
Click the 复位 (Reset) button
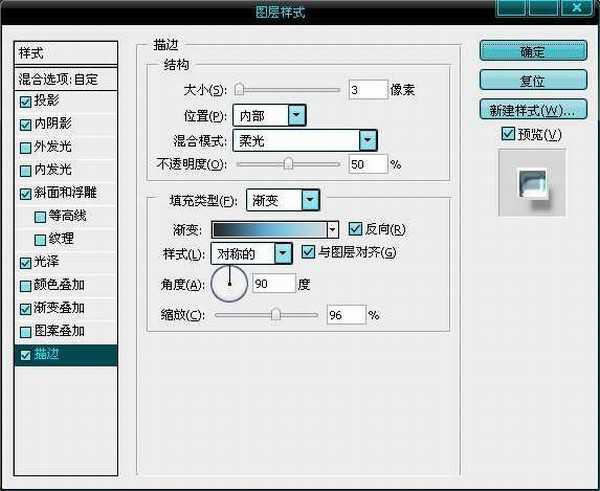pos(532,79)
